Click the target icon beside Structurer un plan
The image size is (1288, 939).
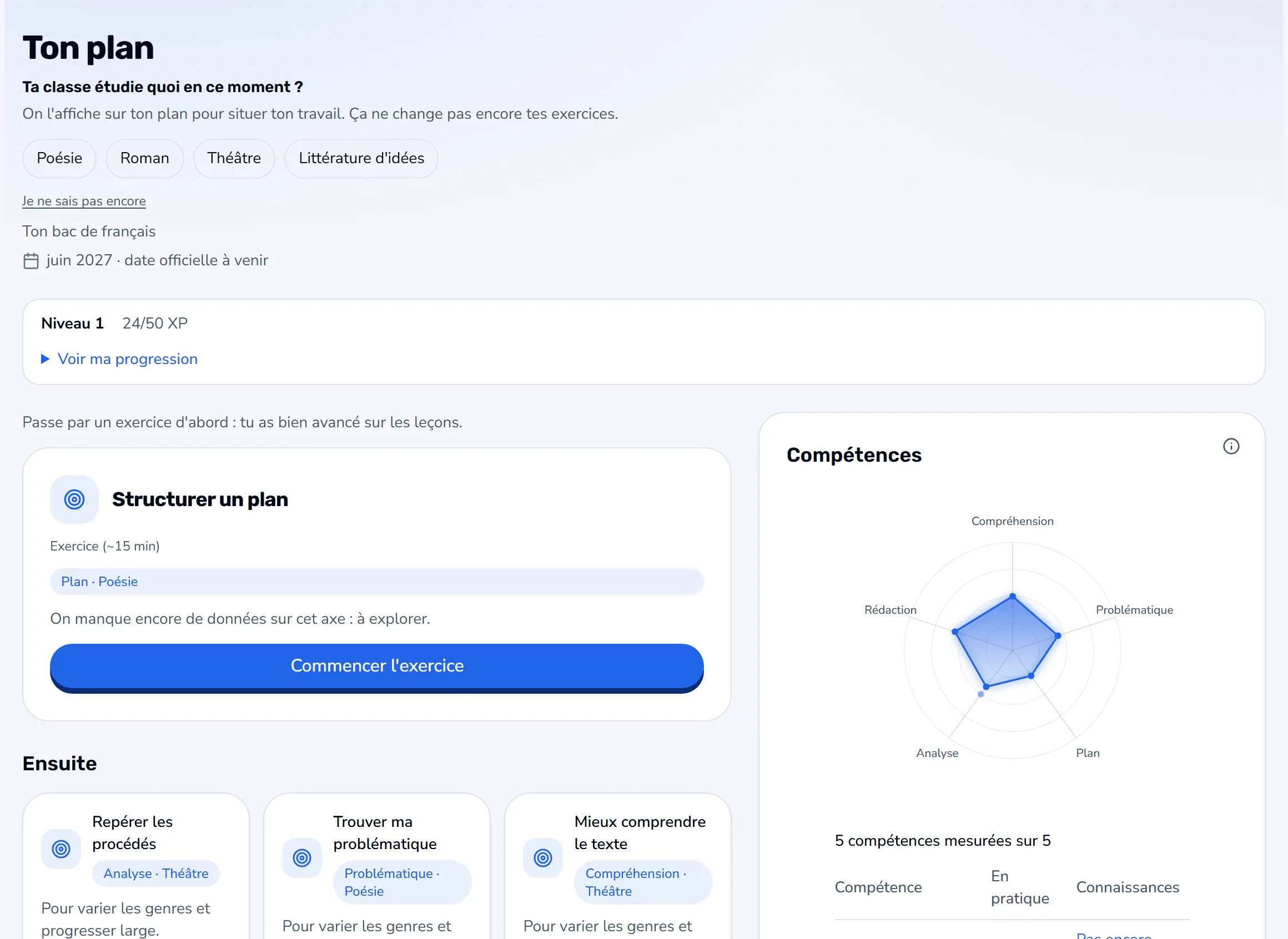pyautogui.click(x=74, y=499)
